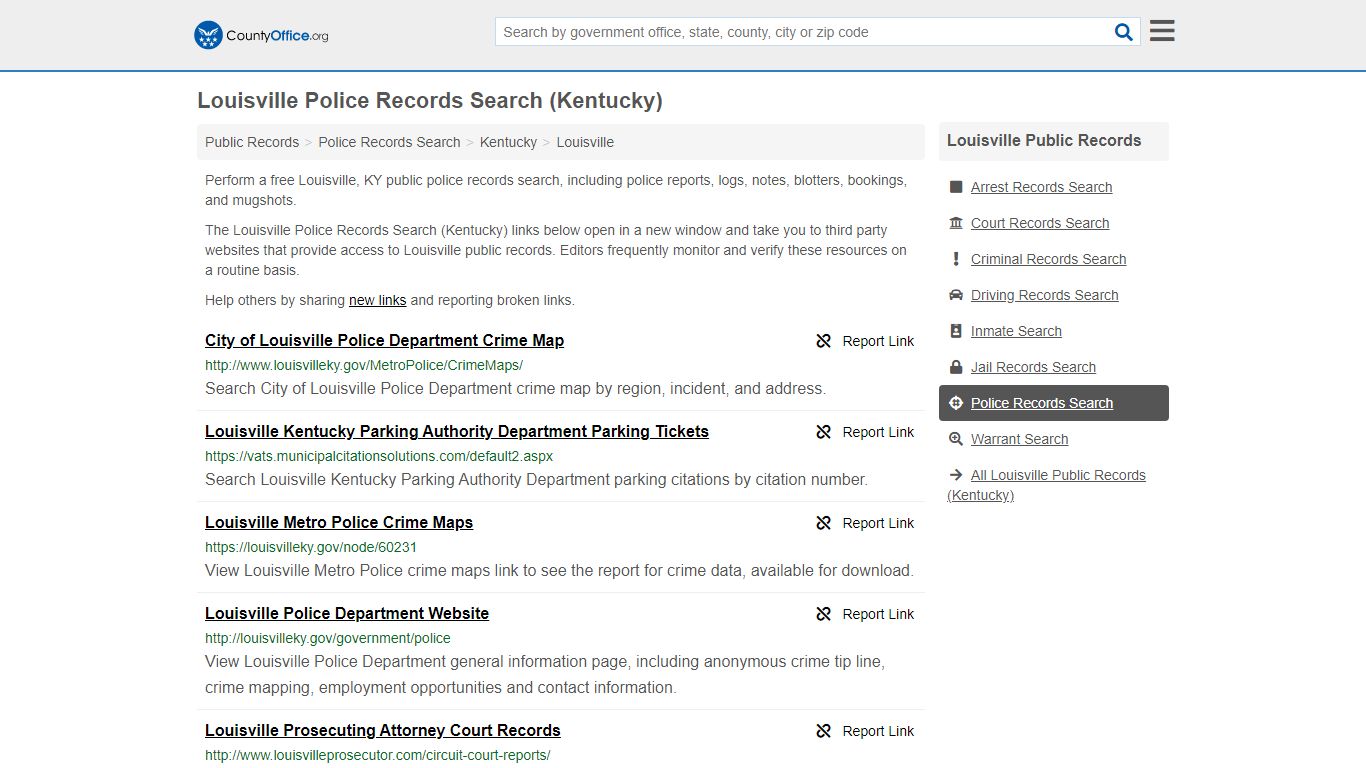Viewport: 1366px width, 768px height.
Task: Click the Jail Records padlock icon
Action: [x=956, y=367]
